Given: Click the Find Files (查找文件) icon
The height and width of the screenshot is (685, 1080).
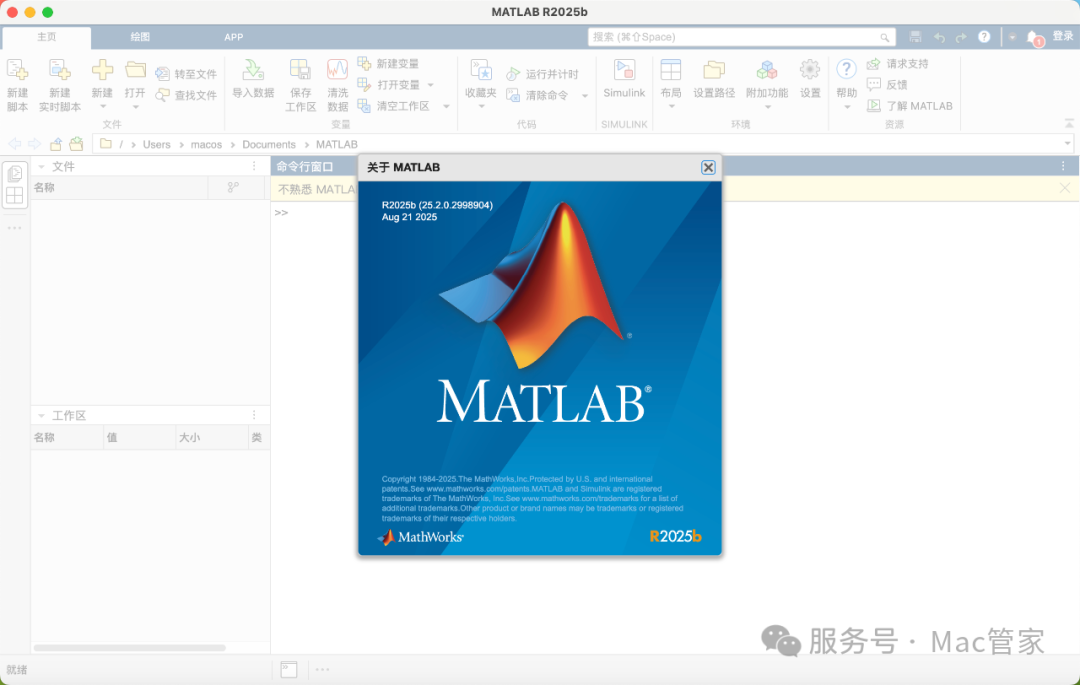Looking at the screenshot, I should click(163, 95).
